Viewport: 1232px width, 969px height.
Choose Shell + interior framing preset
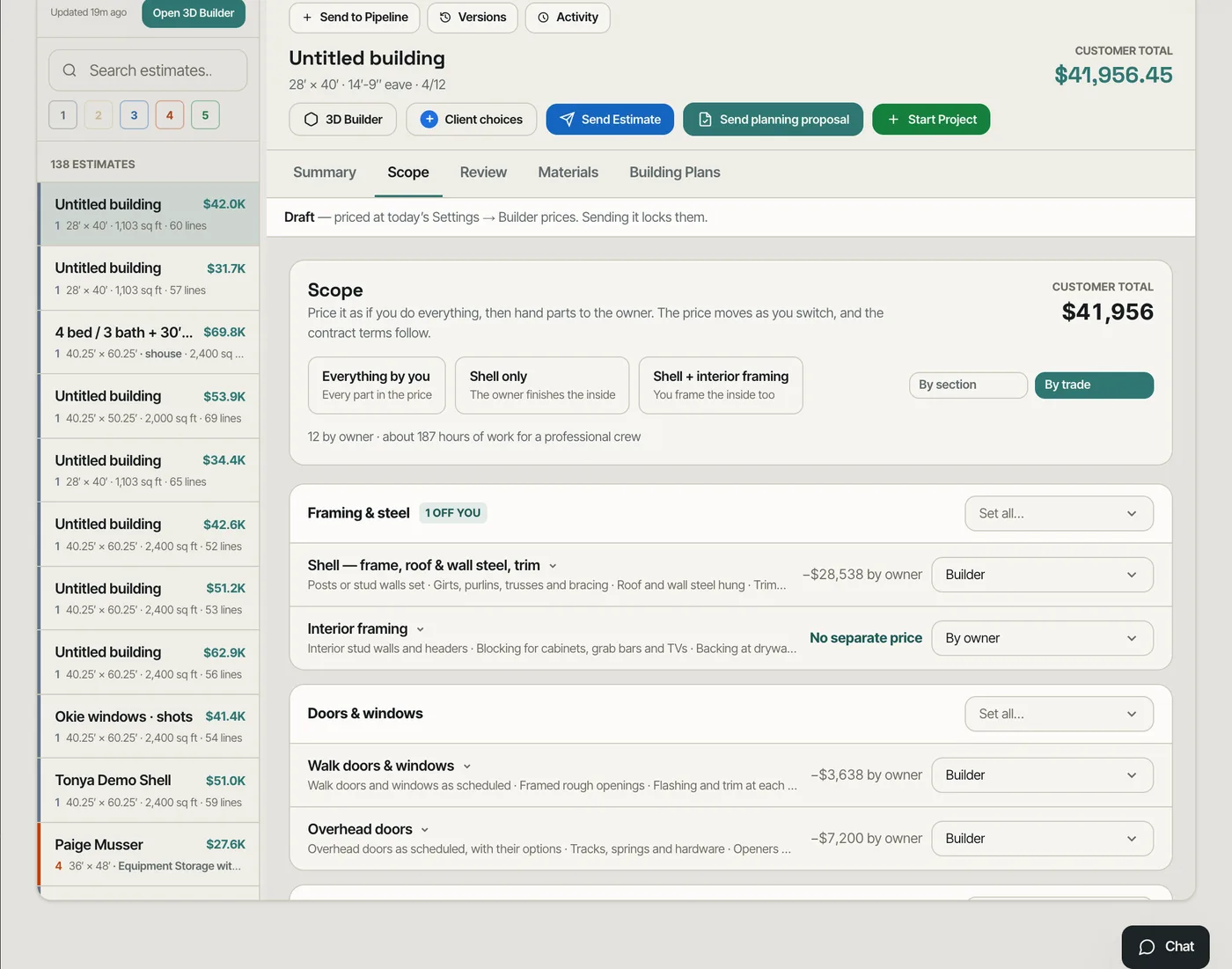tap(721, 385)
